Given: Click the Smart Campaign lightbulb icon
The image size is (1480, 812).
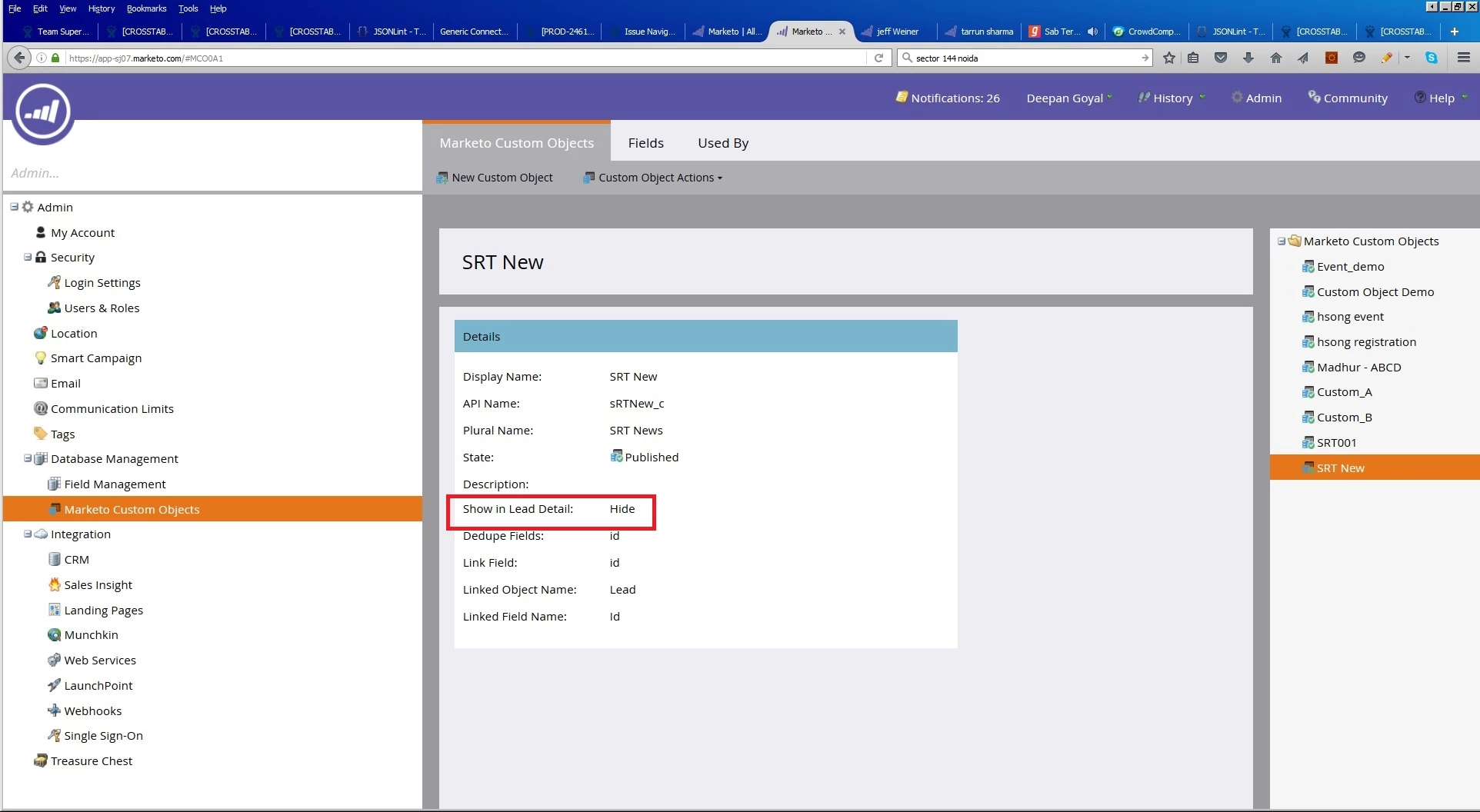Looking at the screenshot, I should 41,358.
